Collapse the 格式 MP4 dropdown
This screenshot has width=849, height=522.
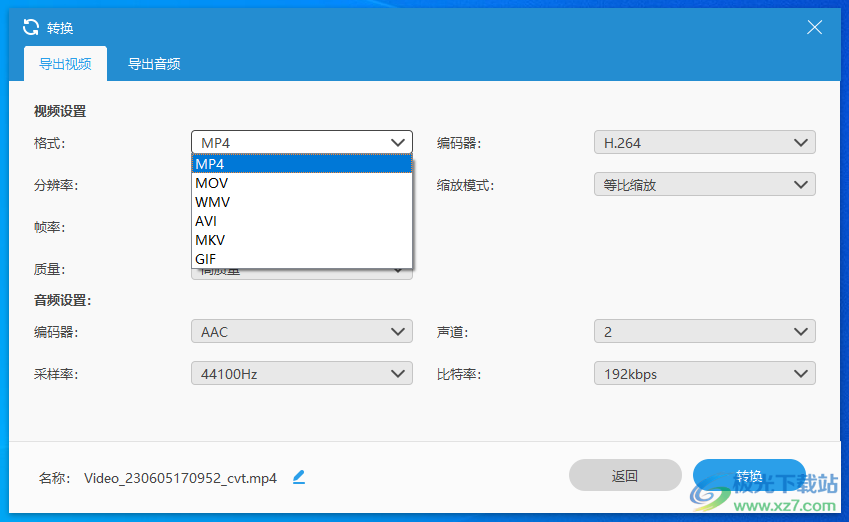click(x=302, y=142)
